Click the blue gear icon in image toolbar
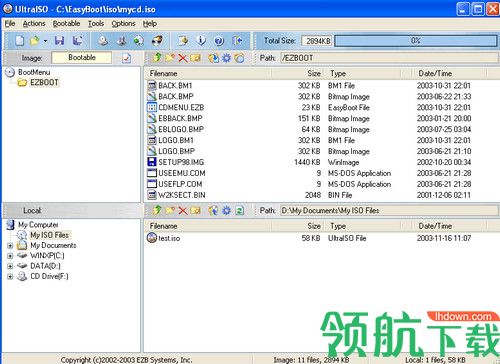The height and width of the screenshot is (364, 500). click(226, 58)
